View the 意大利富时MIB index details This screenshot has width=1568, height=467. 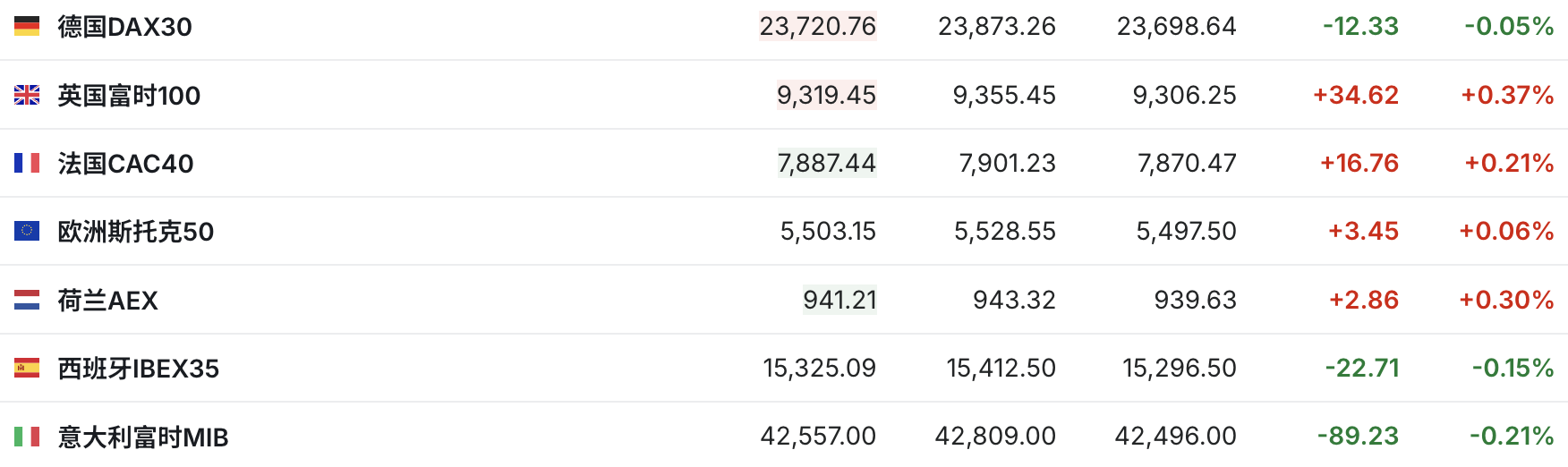click(143, 437)
